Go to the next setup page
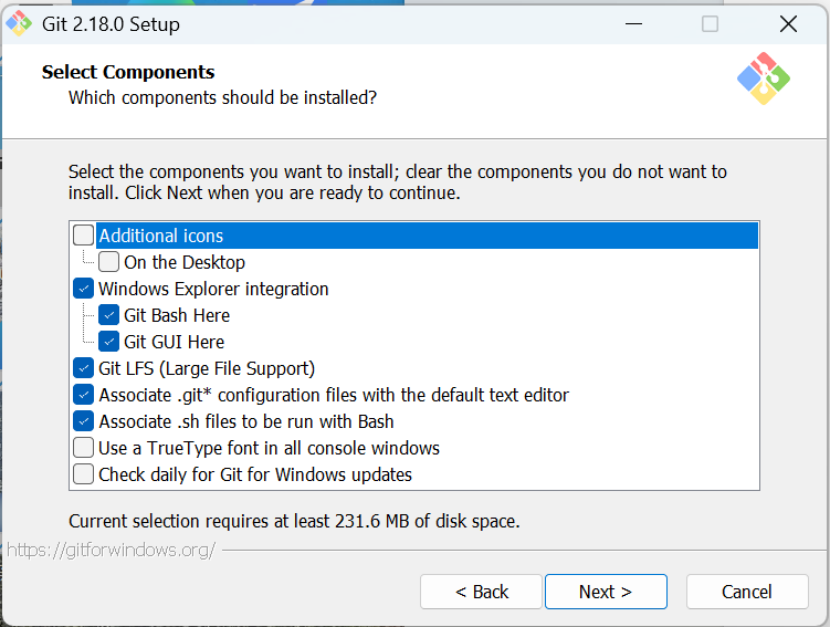 (x=606, y=591)
